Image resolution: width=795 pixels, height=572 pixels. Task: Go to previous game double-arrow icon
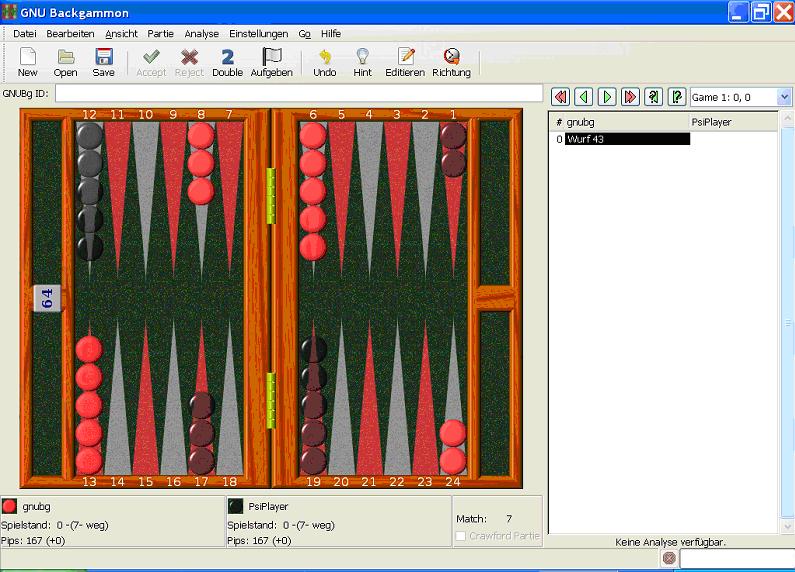[x=561, y=96]
